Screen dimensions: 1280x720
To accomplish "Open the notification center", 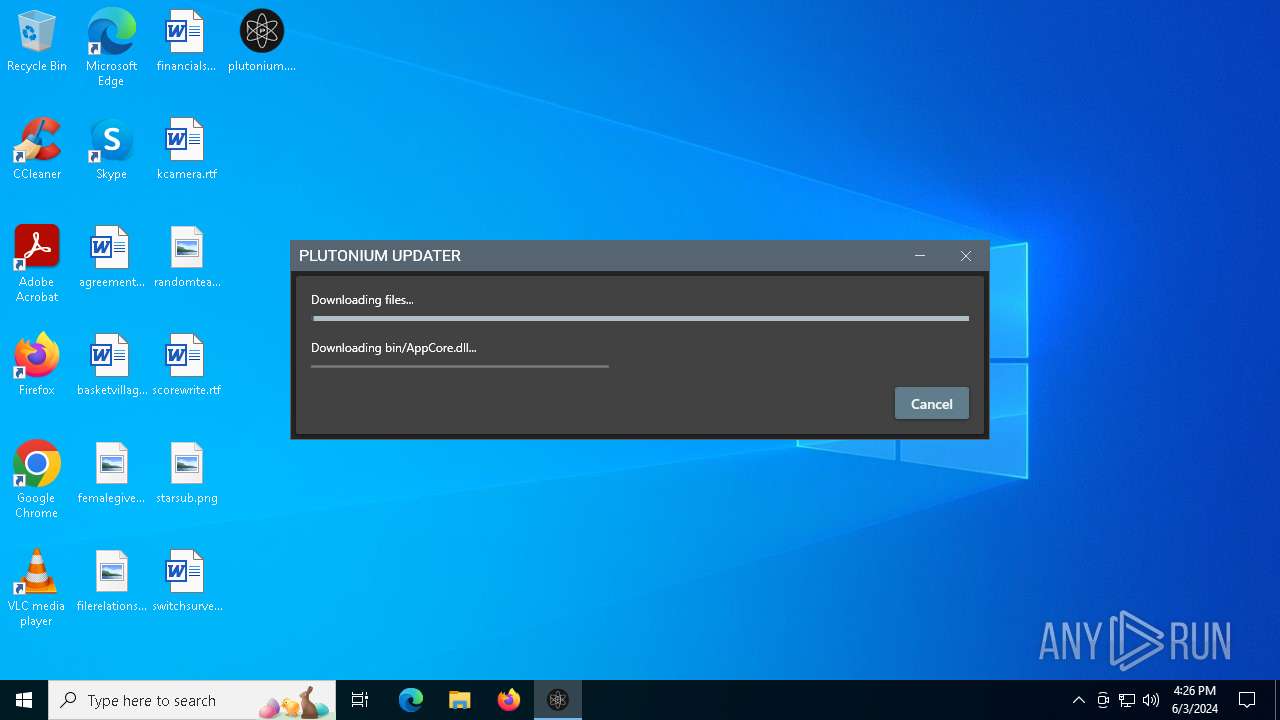I will coord(1247,700).
